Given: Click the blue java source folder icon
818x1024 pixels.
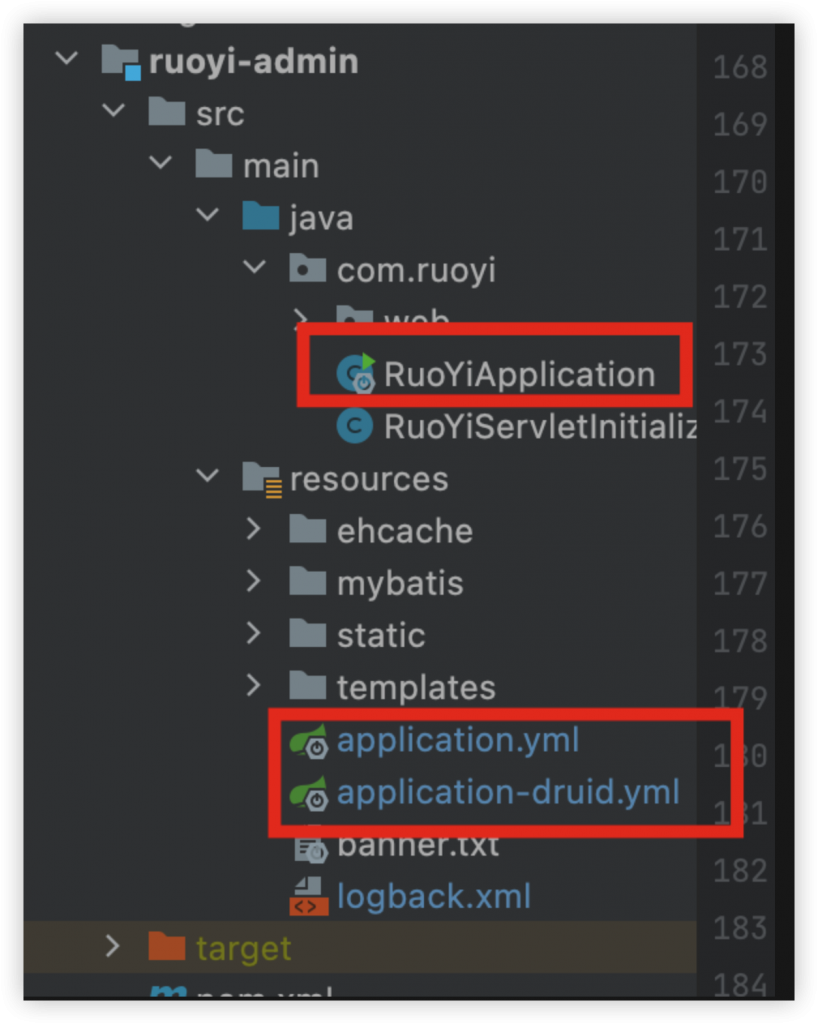Looking at the screenshot, I should 261,217.
